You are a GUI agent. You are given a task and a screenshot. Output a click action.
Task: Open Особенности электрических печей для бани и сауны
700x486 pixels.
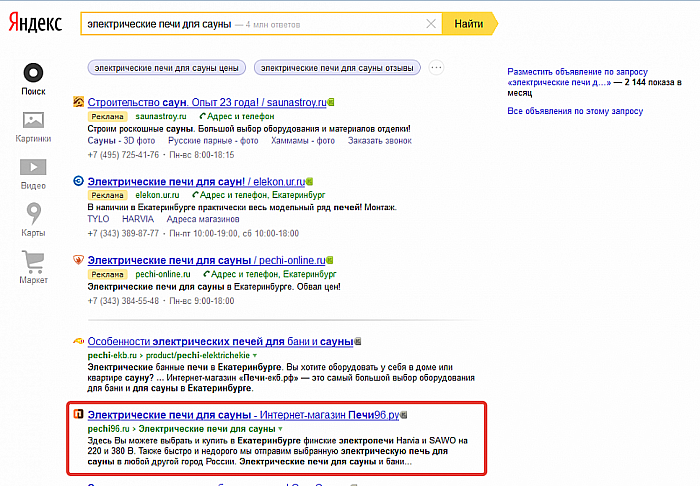pyautogui.click(x=221, y=341)
